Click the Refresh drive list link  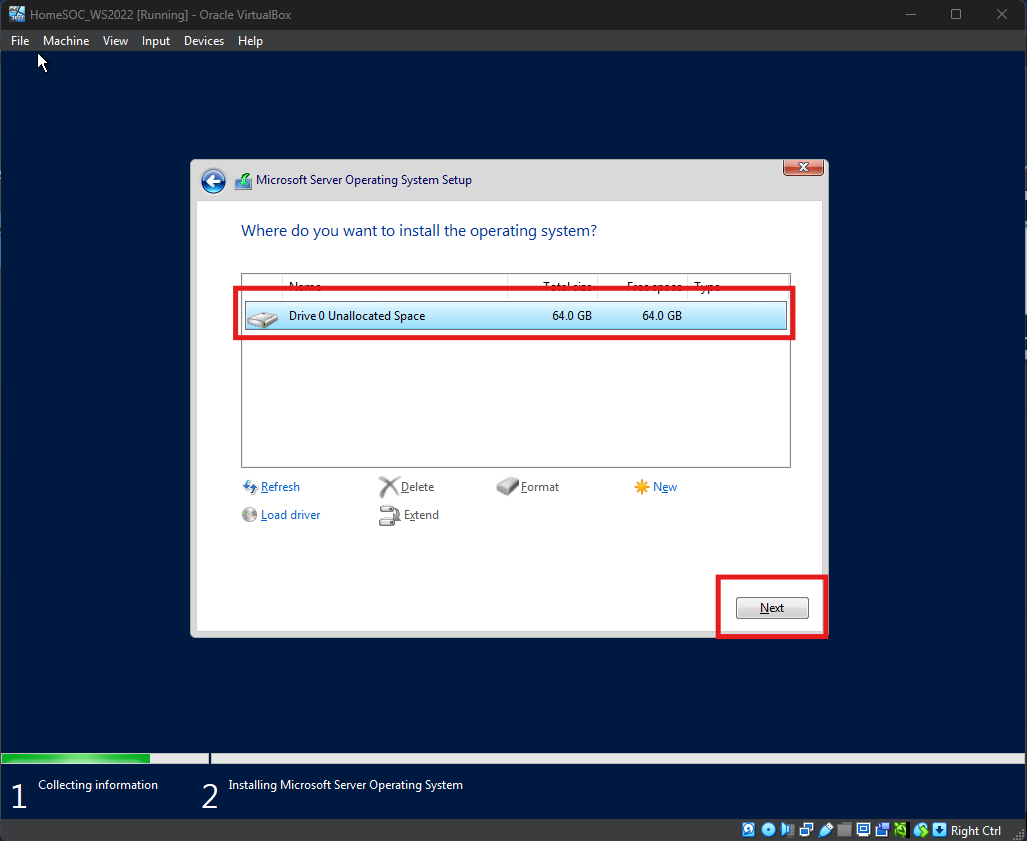tap(280, 487)
